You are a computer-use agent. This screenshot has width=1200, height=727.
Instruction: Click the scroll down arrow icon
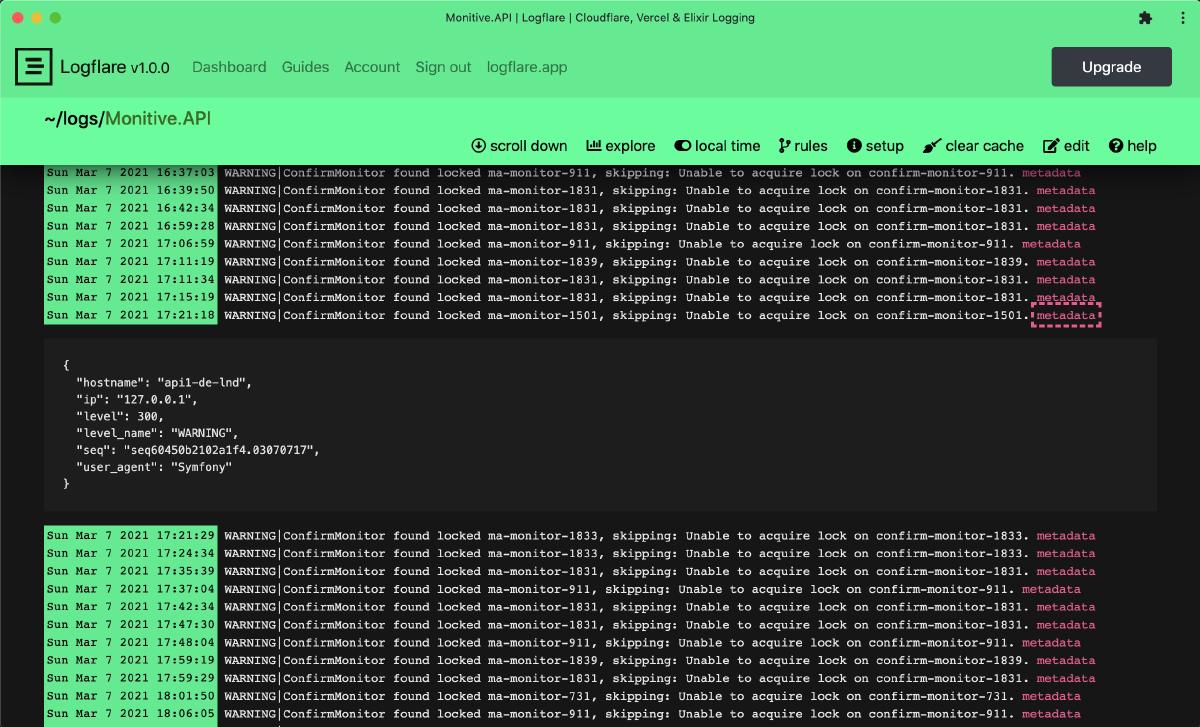(481, 145)
